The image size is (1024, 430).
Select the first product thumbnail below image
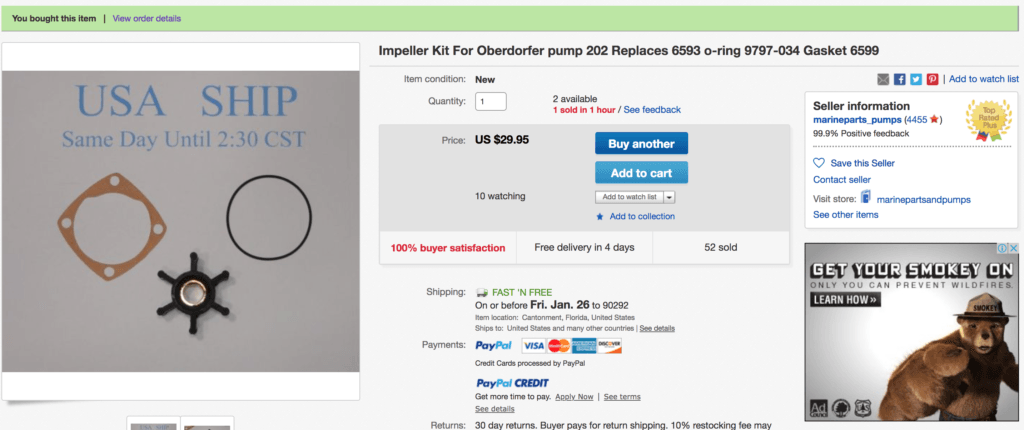click(153, 423)
